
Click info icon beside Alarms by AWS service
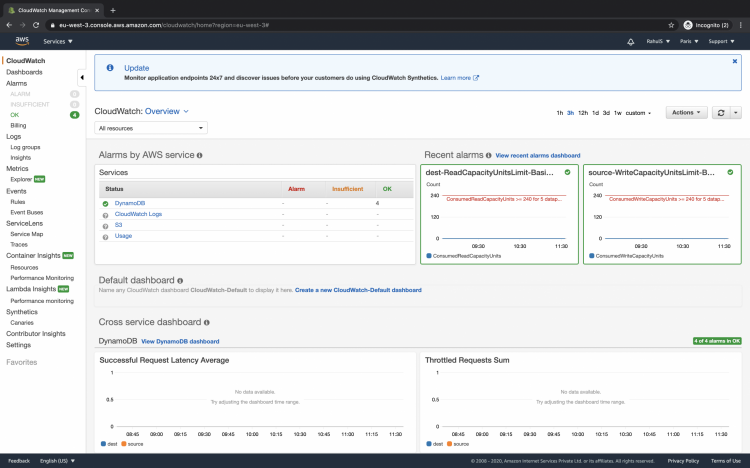199,156
